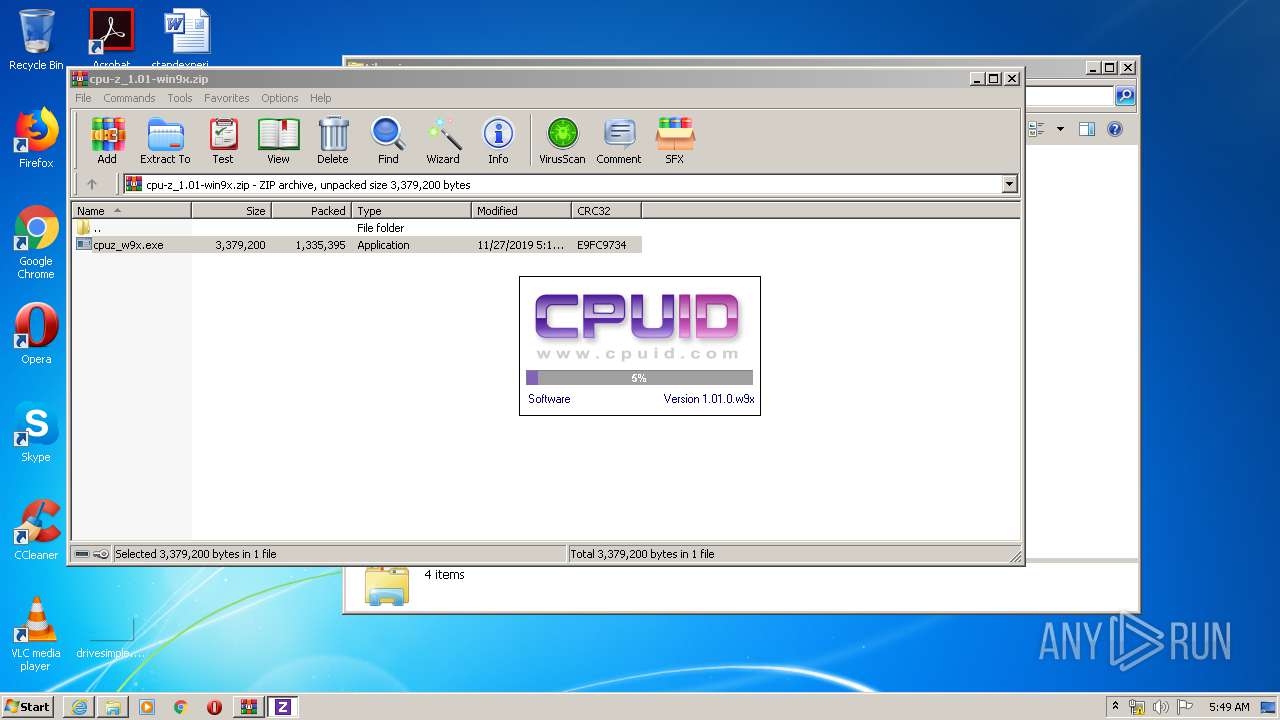Toggle the preview pane icon in Explorer
Image resolution: width=1280 pixels, height=720 pixels.
[1087, 129]
